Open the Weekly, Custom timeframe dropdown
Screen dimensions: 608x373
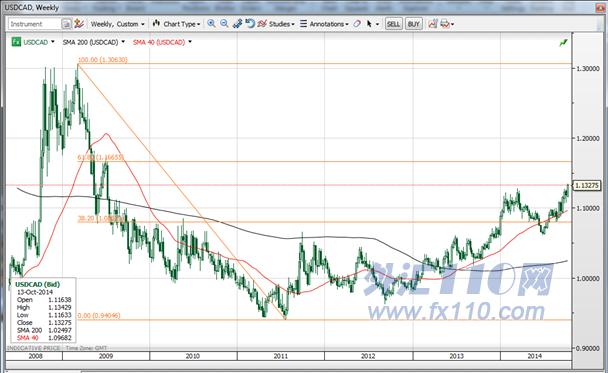(x=117, y=24)
